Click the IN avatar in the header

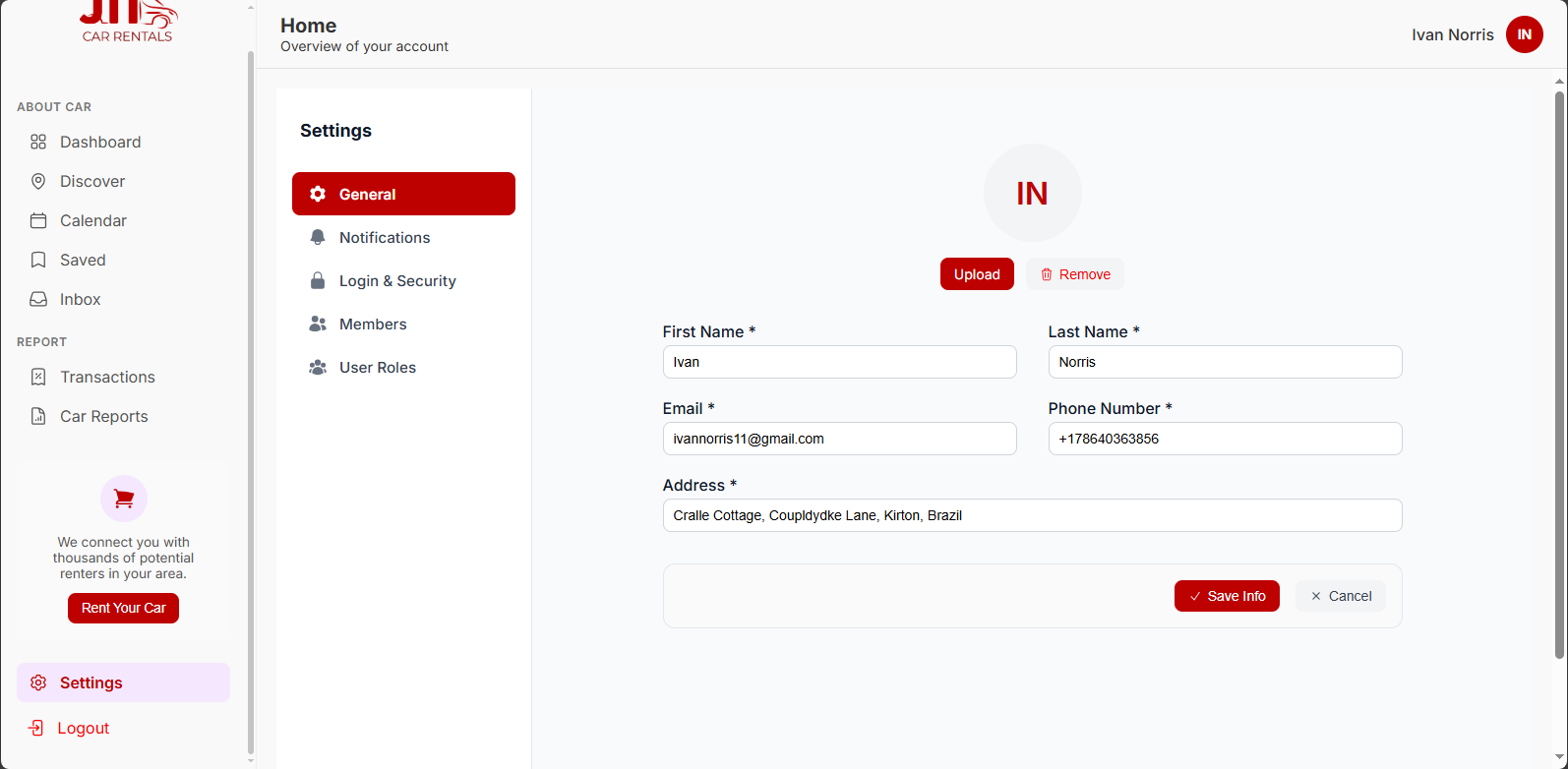coord(1524,34)
